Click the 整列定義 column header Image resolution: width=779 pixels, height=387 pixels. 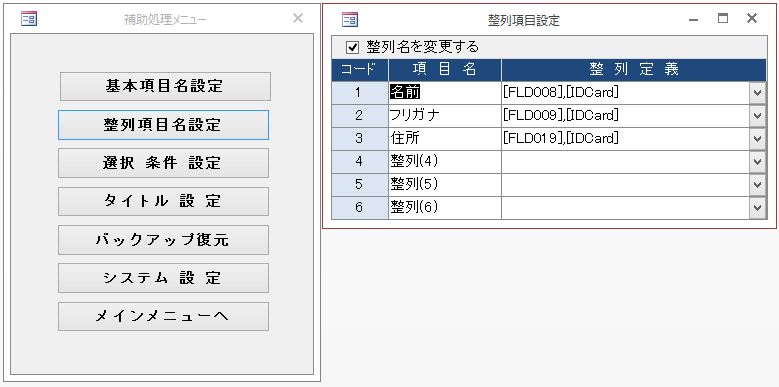634,70
